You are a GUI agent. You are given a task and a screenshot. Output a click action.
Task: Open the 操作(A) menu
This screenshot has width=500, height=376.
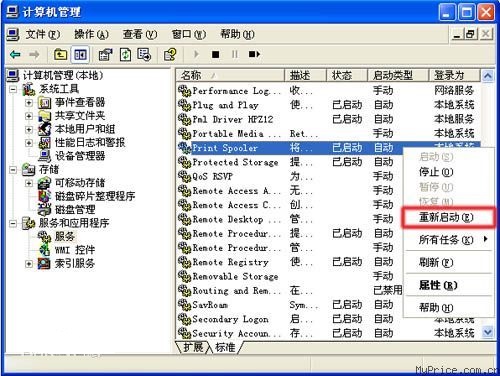(91, 34)
